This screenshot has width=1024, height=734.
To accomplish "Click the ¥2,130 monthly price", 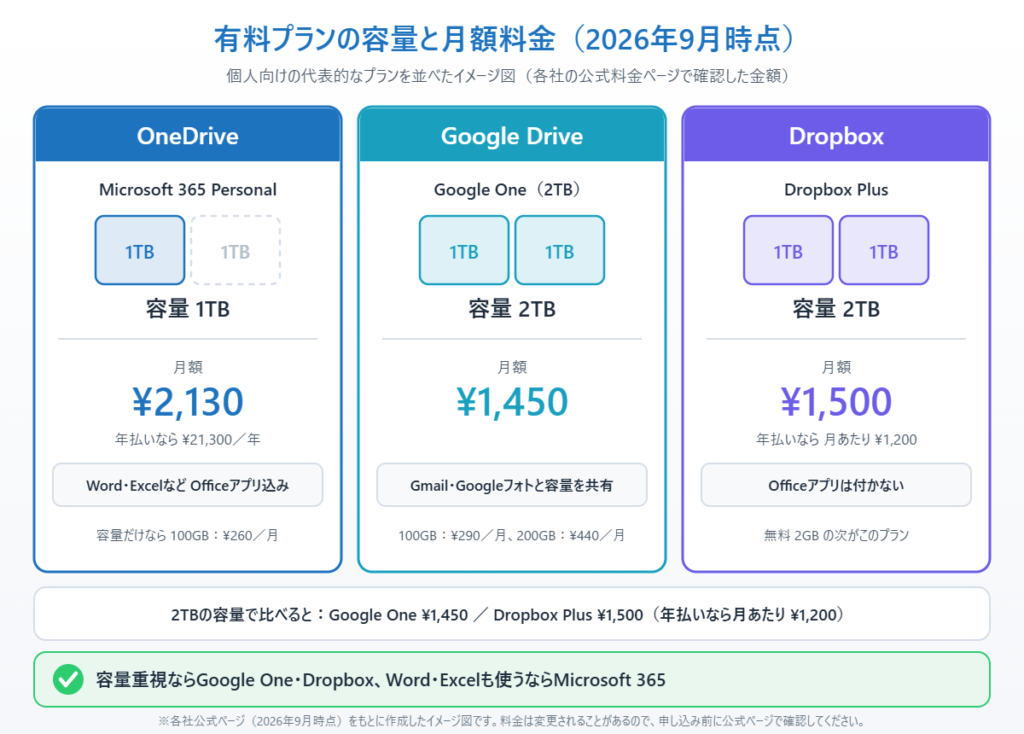I will point(188,402).
